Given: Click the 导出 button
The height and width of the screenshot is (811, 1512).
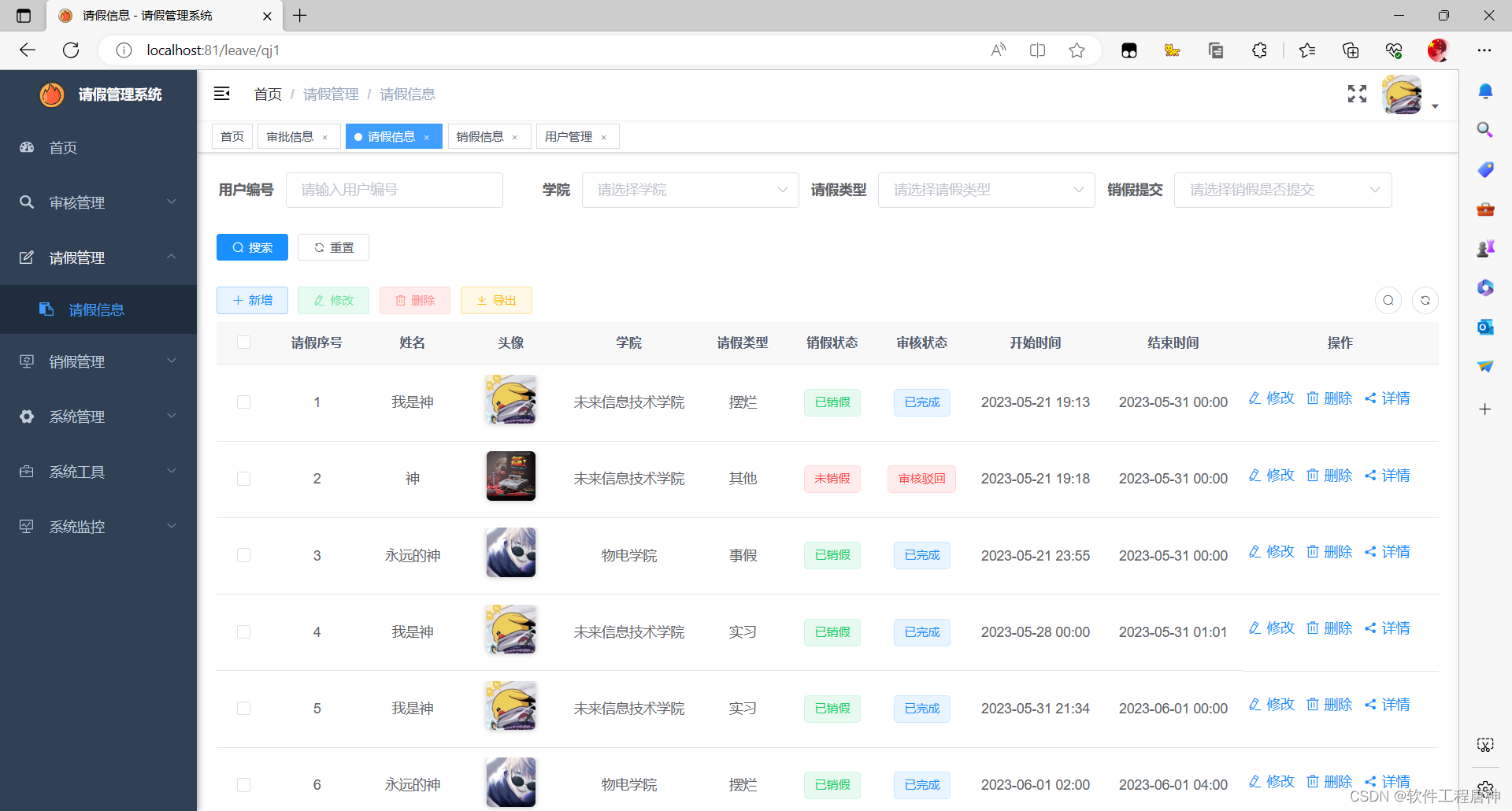Looking at the screenshot, I should click(x=496, y=300).
